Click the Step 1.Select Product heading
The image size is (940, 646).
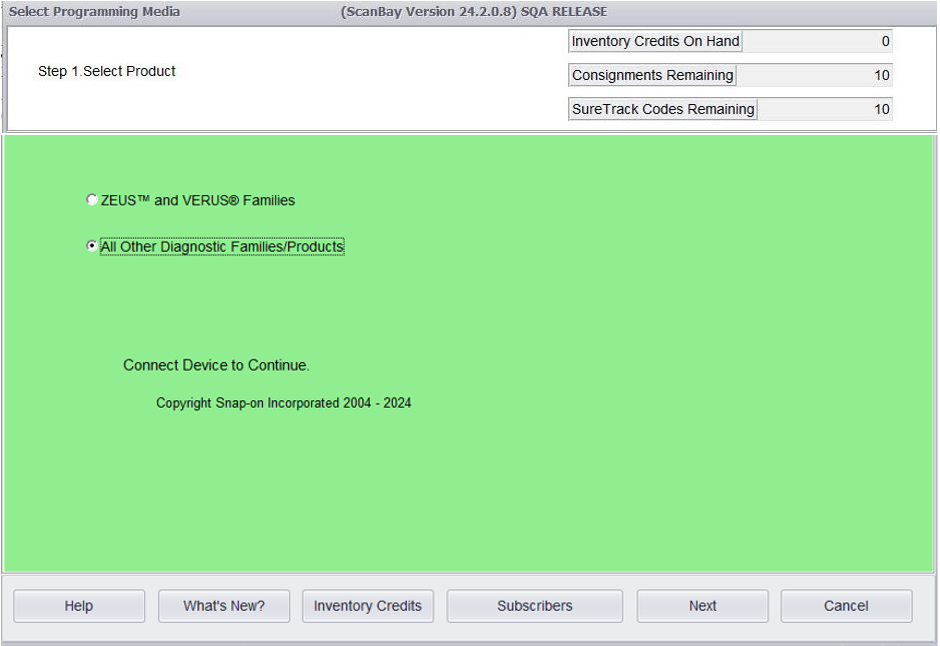coord(107,72)
